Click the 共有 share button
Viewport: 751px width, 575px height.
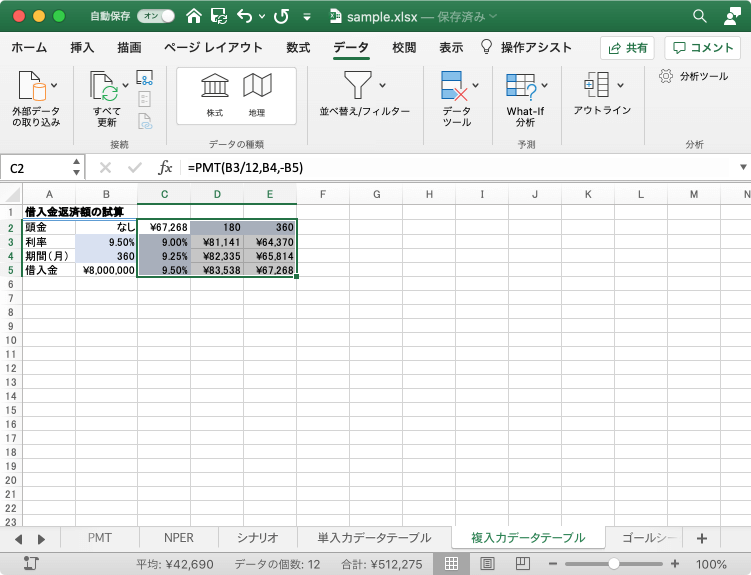coord(627,48)
